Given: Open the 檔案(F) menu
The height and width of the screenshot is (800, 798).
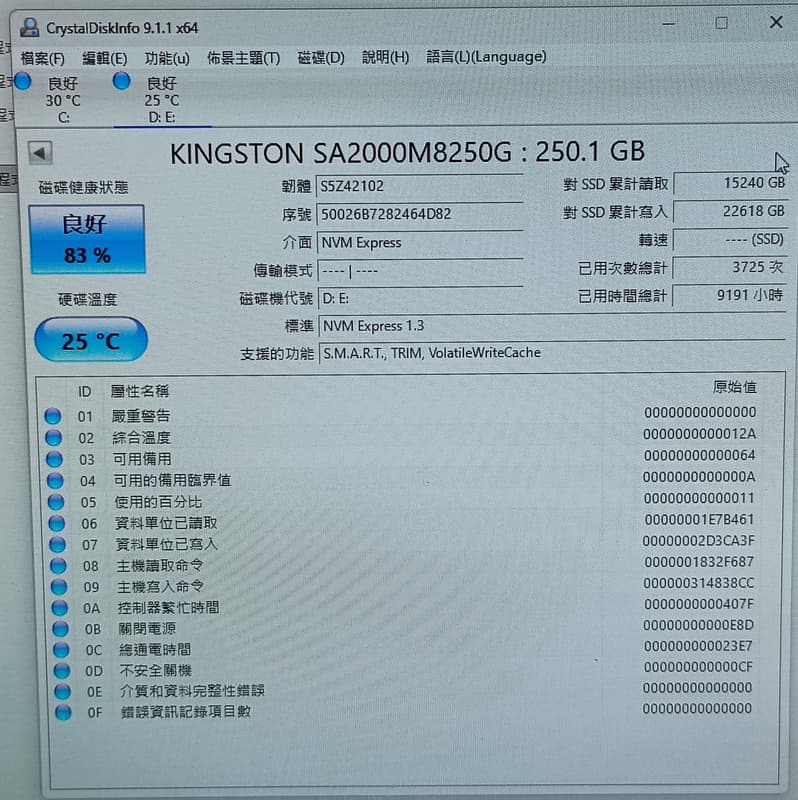Looking at the screenshot, I should click(42, 58).
